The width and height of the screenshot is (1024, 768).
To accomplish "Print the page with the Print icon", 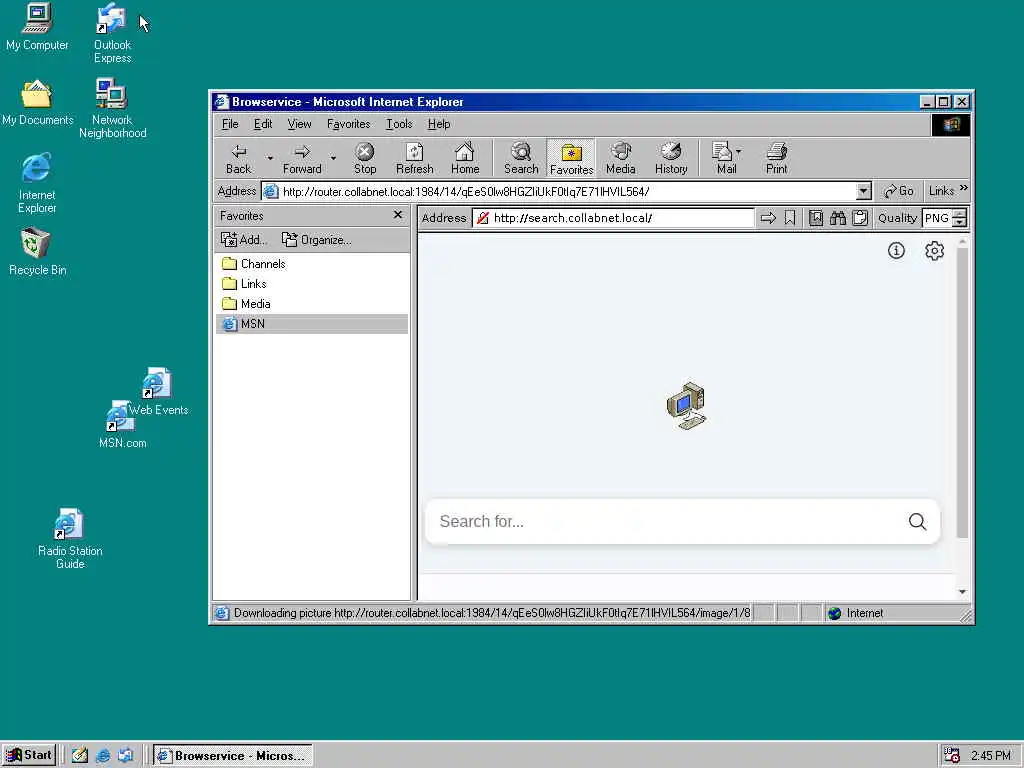I will [776, 159].
